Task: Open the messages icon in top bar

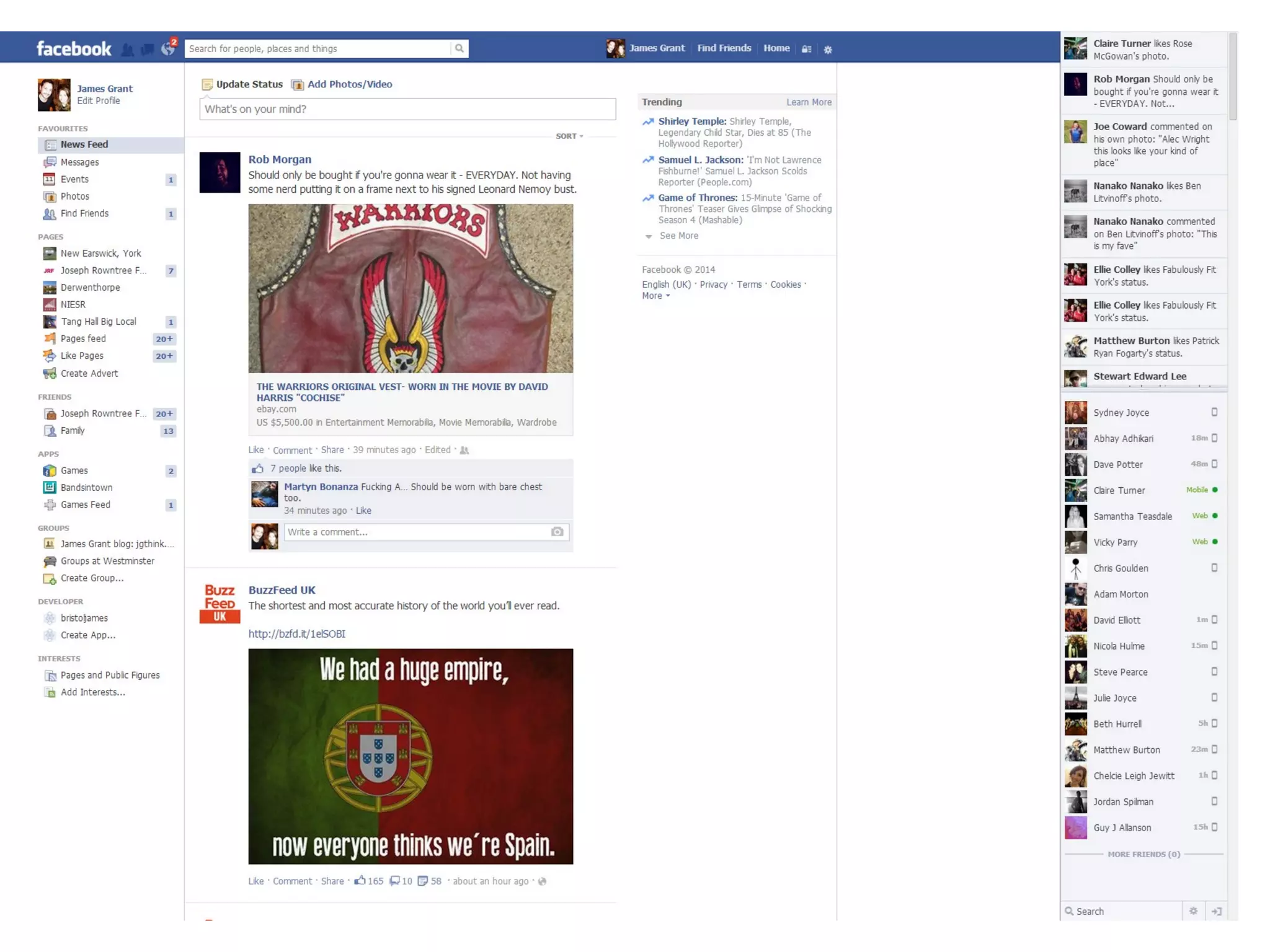Action: [x=148, y=50]
